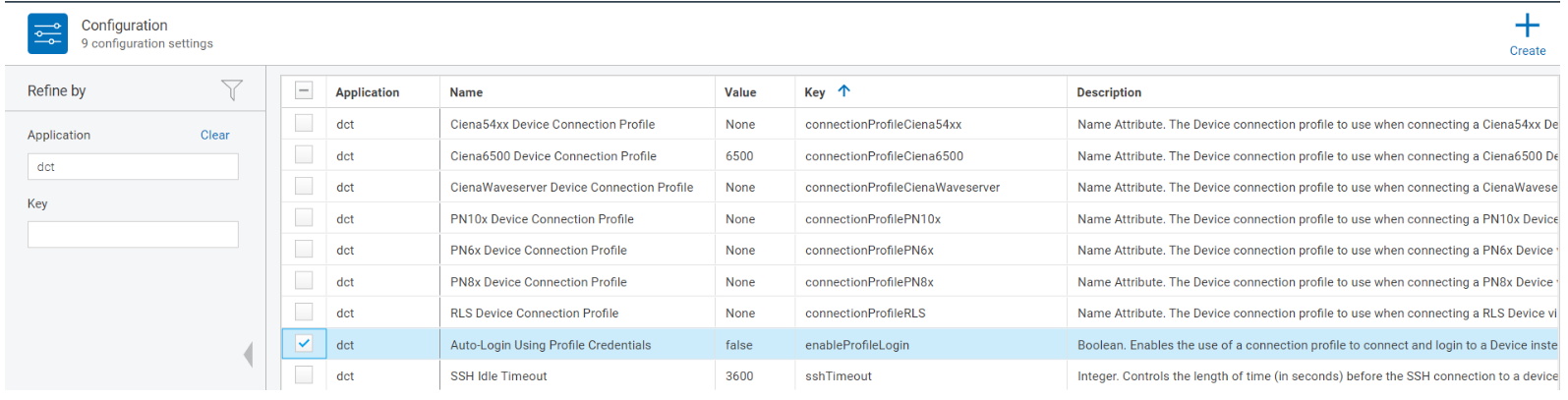This screenshot has width=1568, height=400.
Task: Select the CienaWaveserver Device Connection Profile row
Action: [304, 187]
